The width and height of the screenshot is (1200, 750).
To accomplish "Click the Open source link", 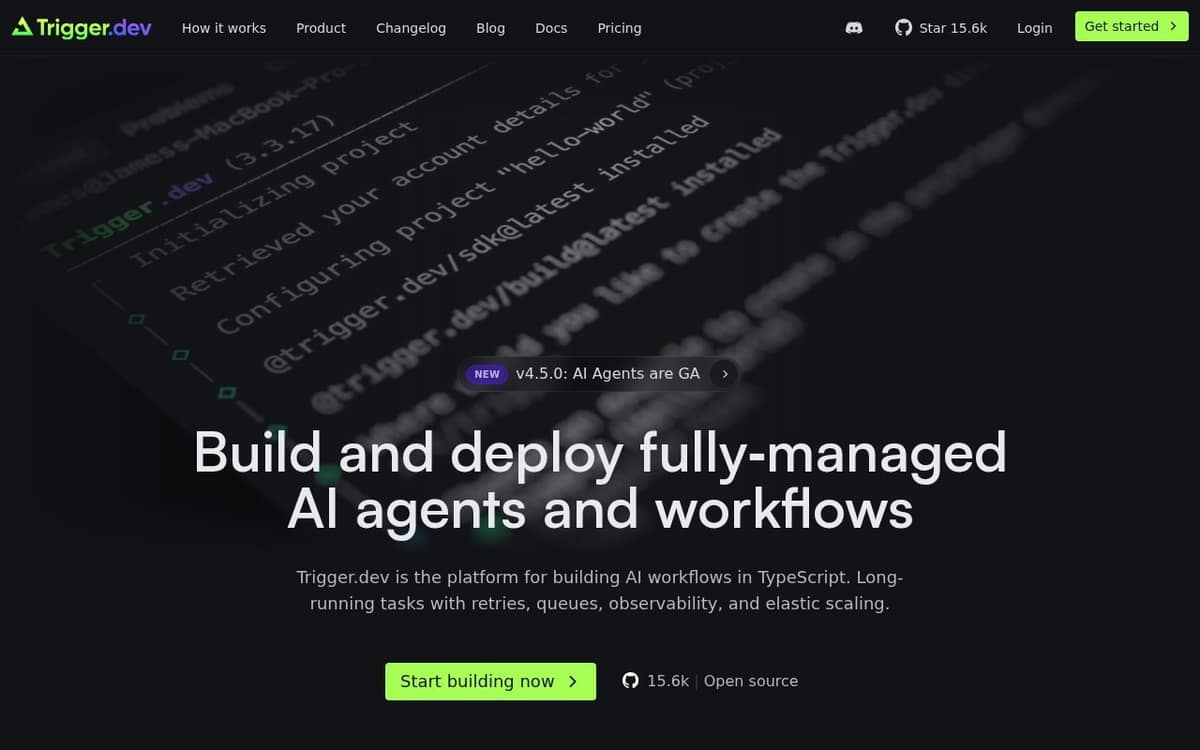I will point(751,681).
